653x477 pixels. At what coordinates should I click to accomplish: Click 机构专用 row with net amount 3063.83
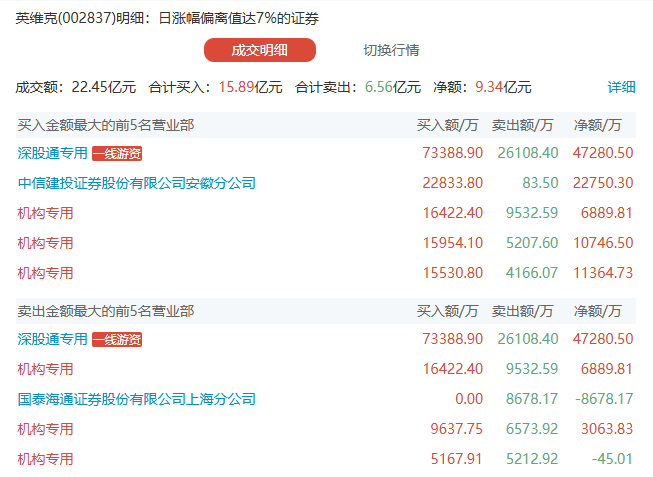click(46, 429)
